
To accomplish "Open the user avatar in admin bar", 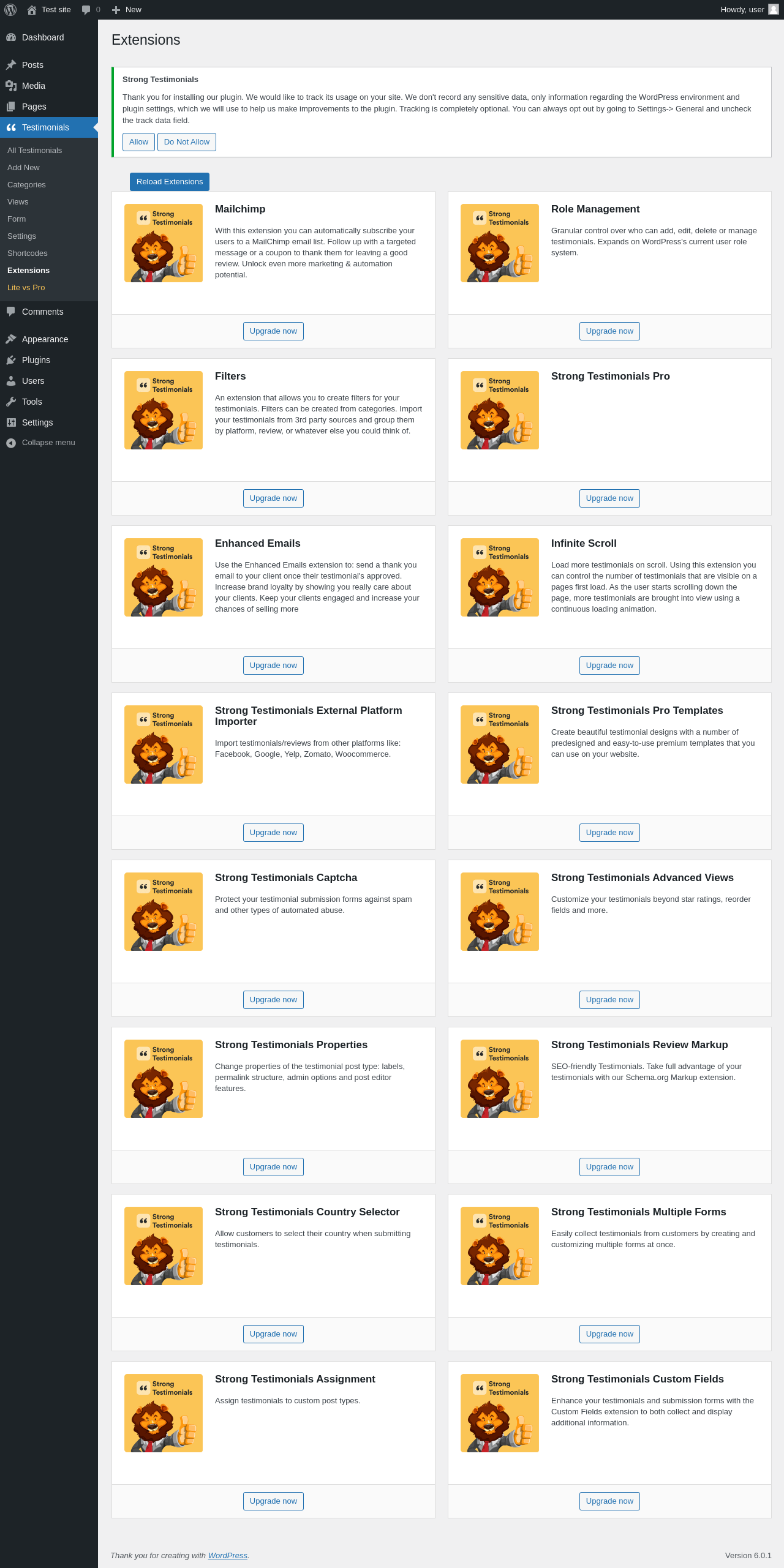I will (x=774, y=10).
